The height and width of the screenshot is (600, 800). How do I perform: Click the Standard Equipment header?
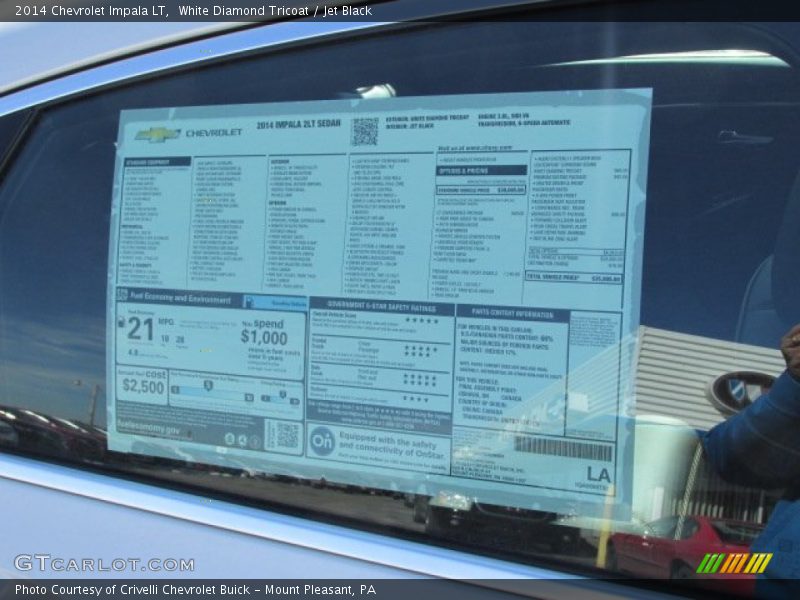point(157,162)
